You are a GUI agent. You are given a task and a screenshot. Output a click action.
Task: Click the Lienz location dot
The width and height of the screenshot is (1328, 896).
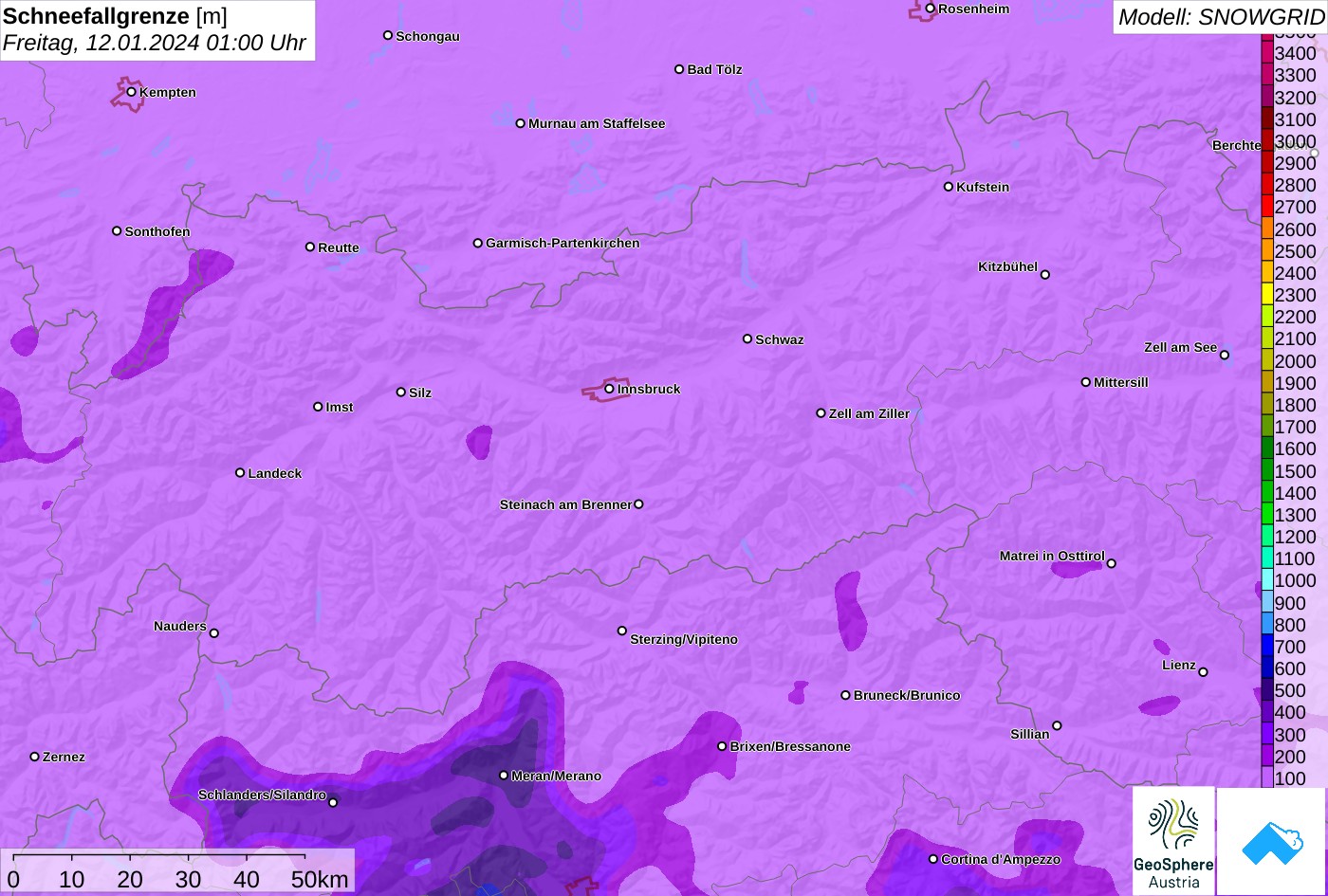click(x=1203, y=672)
